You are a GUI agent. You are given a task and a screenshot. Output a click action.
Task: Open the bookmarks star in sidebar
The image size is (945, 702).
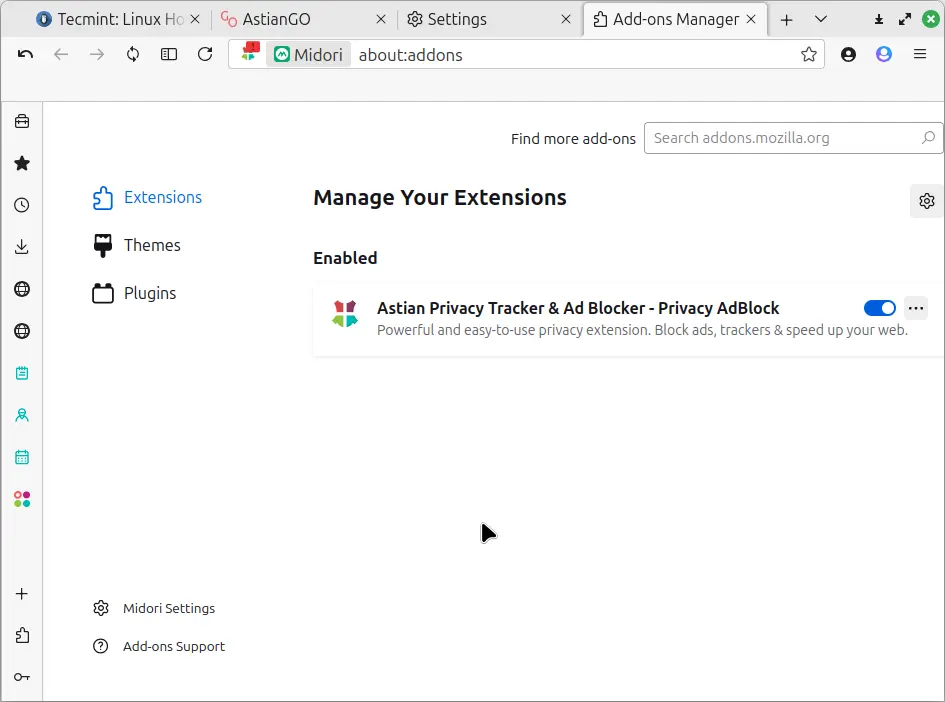(21, 163)
